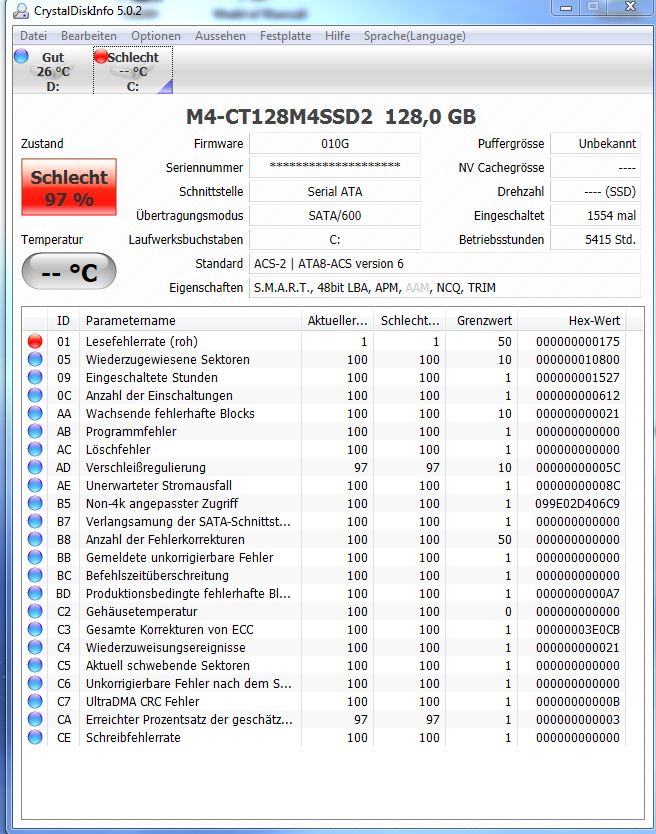This screenshot has height=834, width=656.
Task: Click the Hex-Wert column header
Action: [571, 321]
